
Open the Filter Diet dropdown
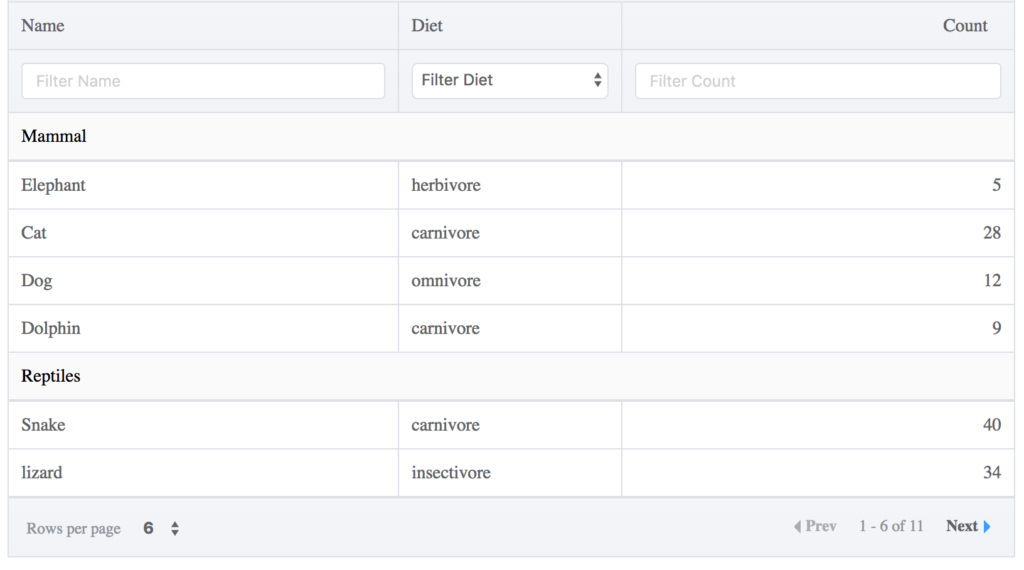coord(509,81)
